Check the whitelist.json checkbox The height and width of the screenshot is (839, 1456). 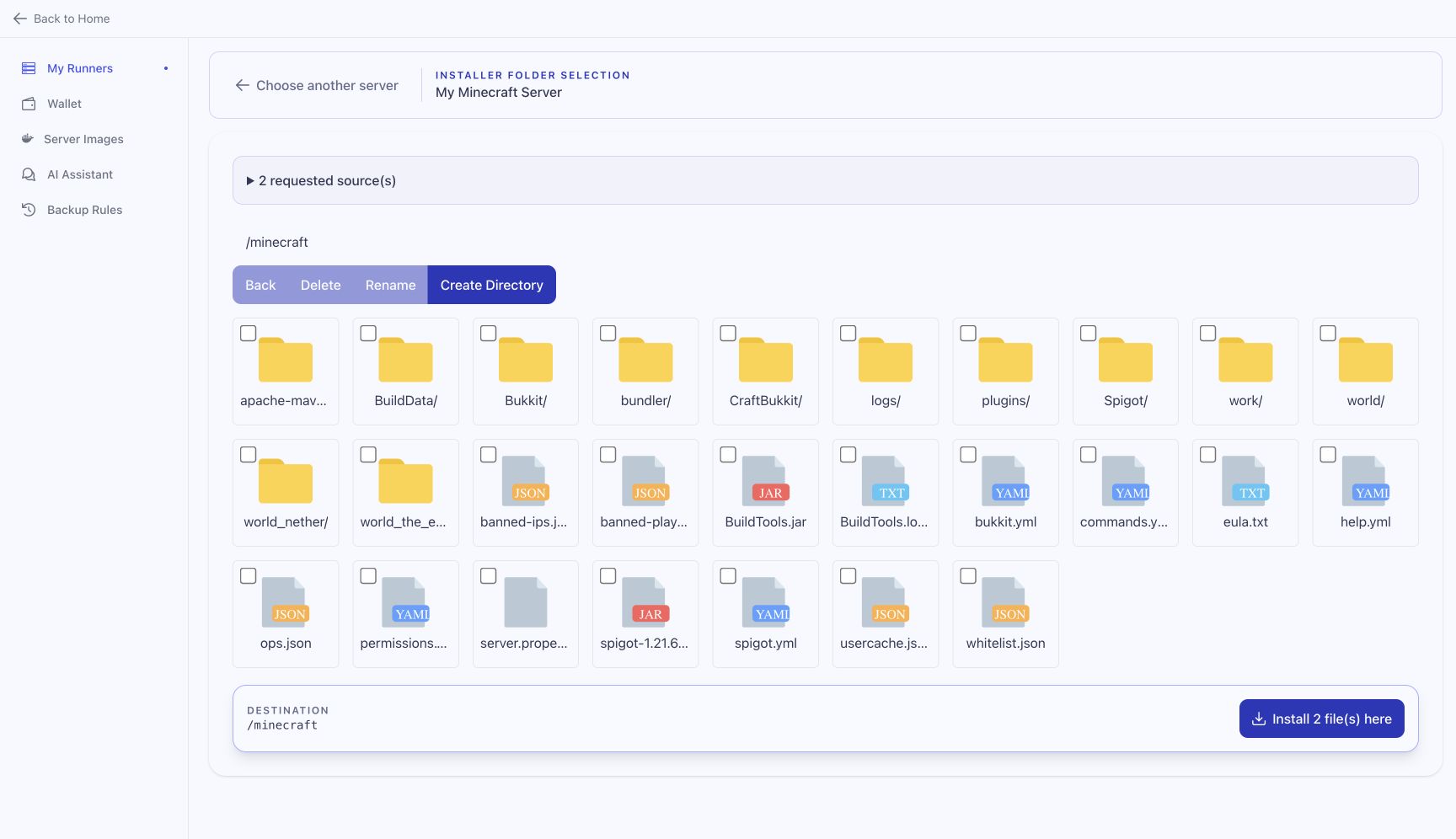click(968, 576)
